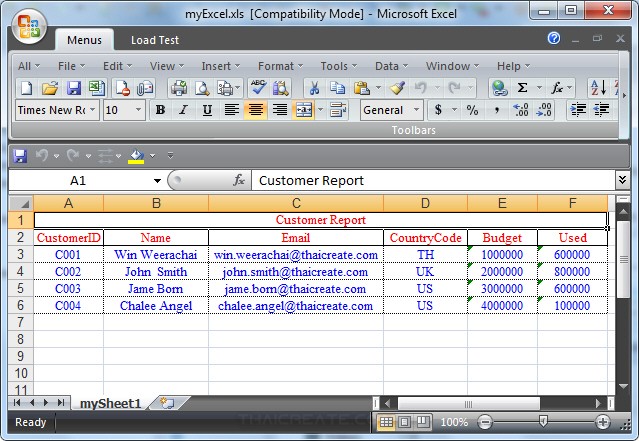Toggle Italic formatting

click(x=184, y=110)
